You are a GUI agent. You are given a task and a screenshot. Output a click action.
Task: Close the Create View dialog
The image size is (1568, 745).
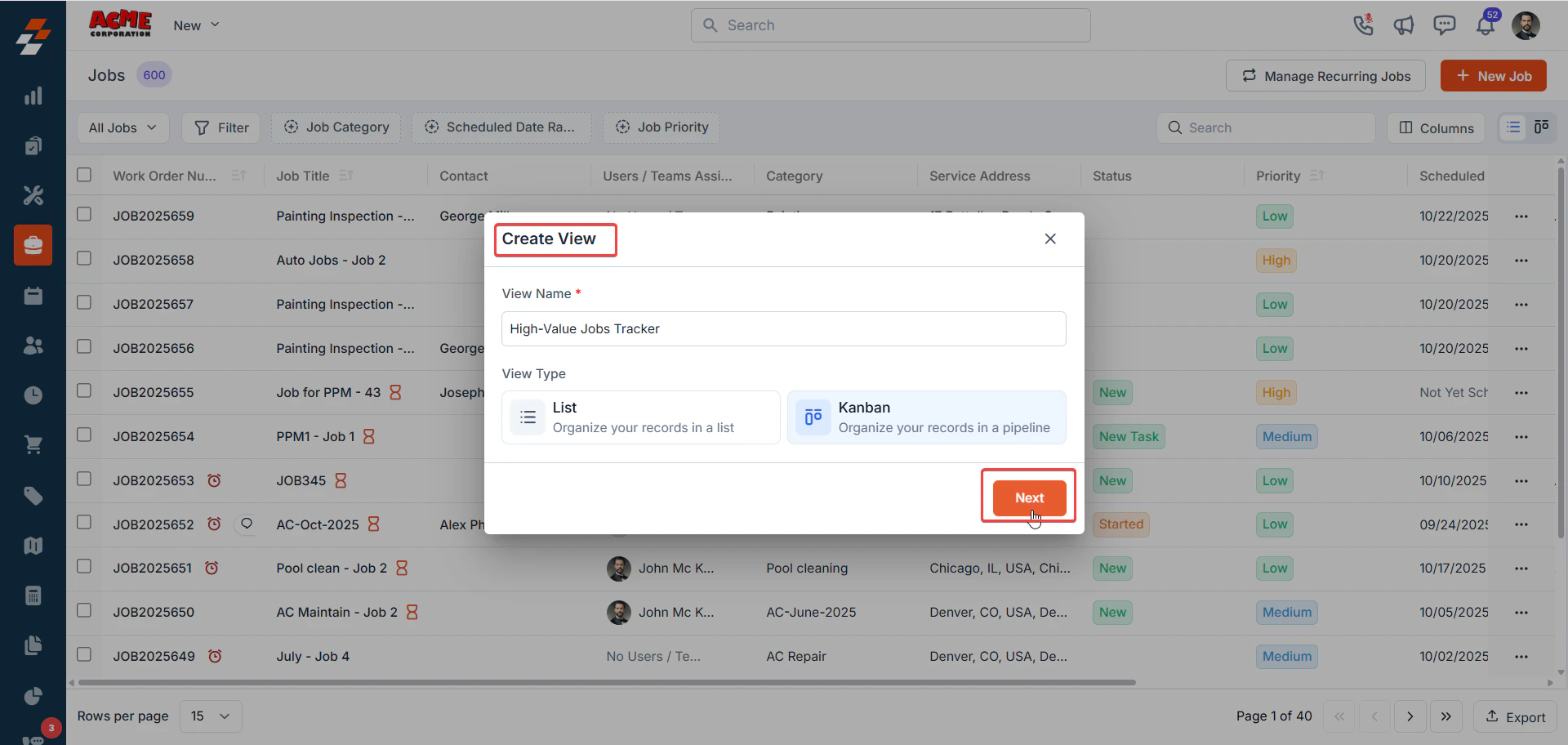point(1050,239)
